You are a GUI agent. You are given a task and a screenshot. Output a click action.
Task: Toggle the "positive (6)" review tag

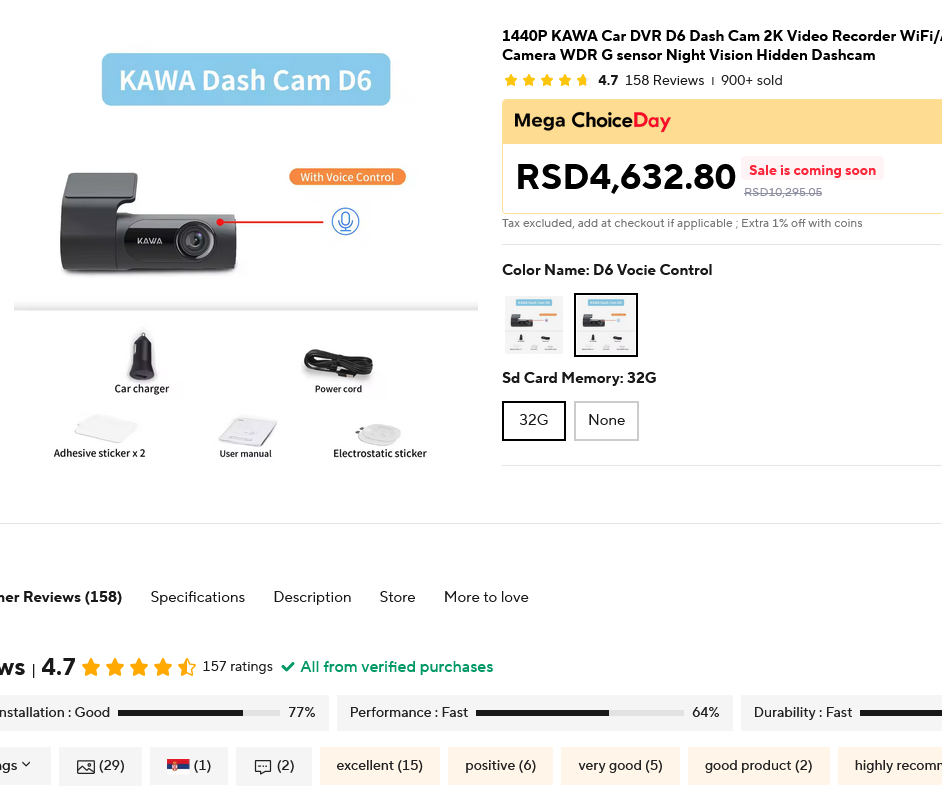[x=500, y=766]
